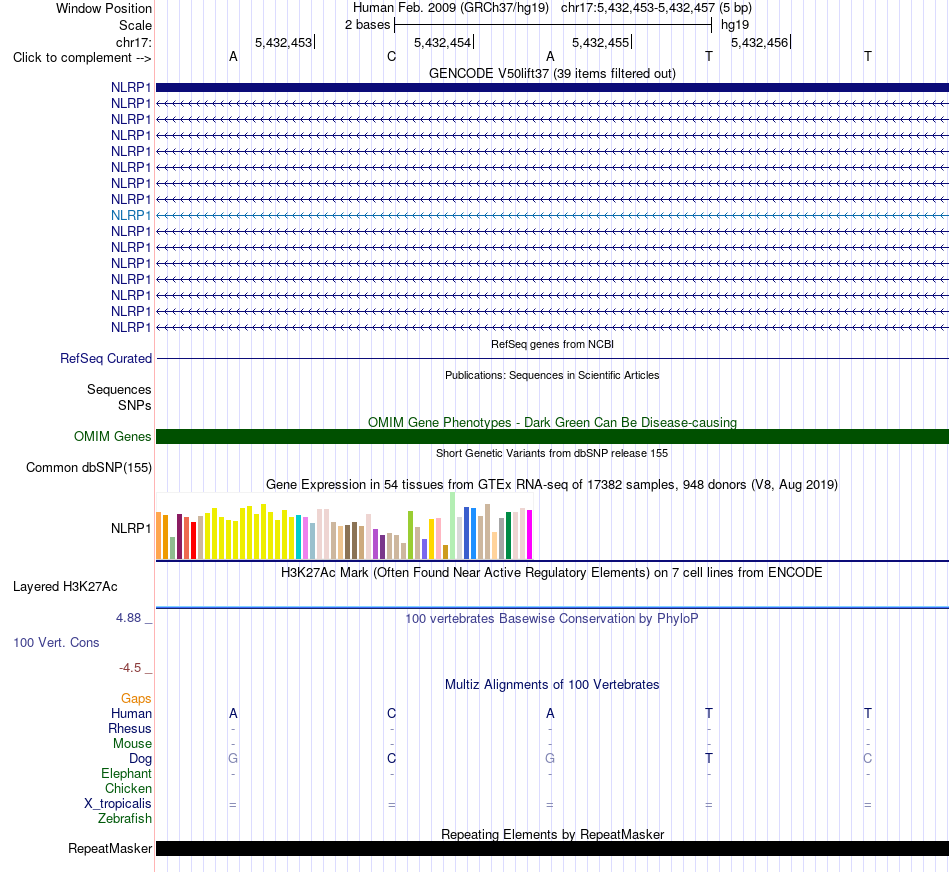Select the Window Position label
The width and height of the screenshot is (950, 872).
104,8
